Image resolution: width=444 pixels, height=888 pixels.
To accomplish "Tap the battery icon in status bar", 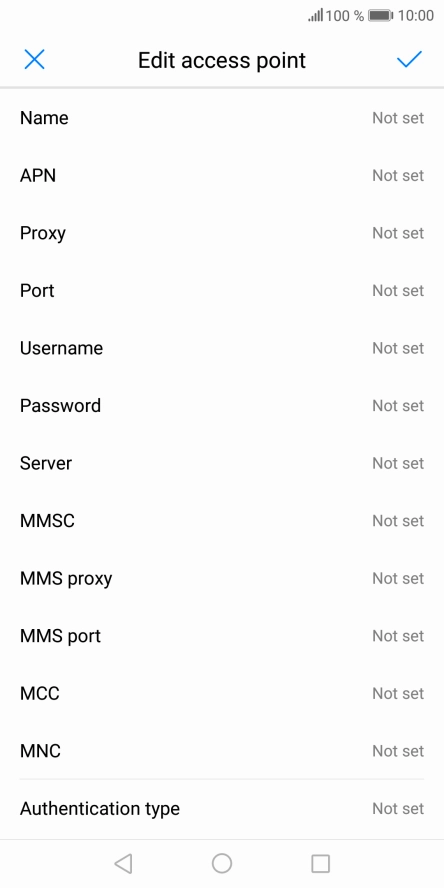I will (x=381, y=15).
